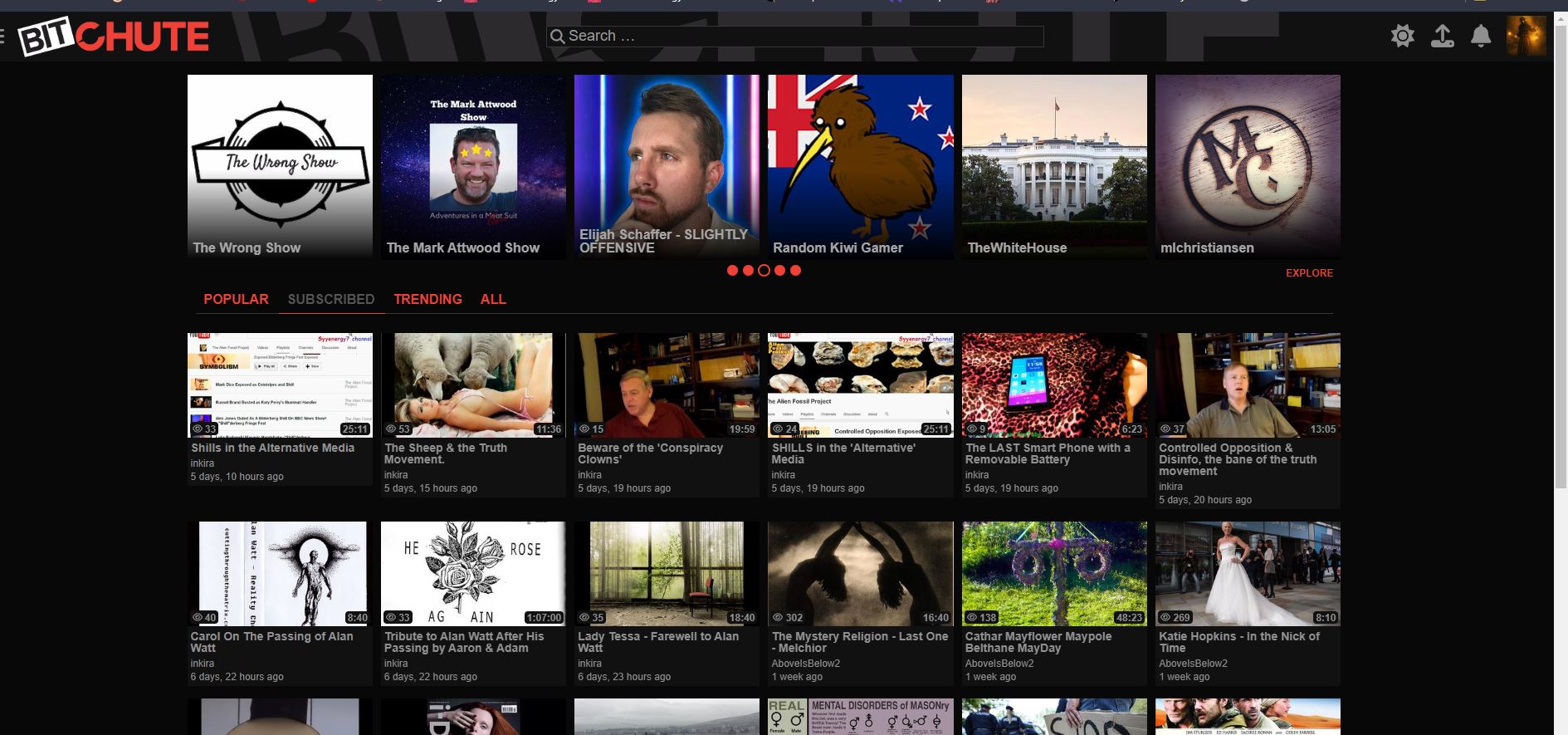Select the second carousel page dot
The height and width of the screenshot is (735, 1568).
click(748, 270)
